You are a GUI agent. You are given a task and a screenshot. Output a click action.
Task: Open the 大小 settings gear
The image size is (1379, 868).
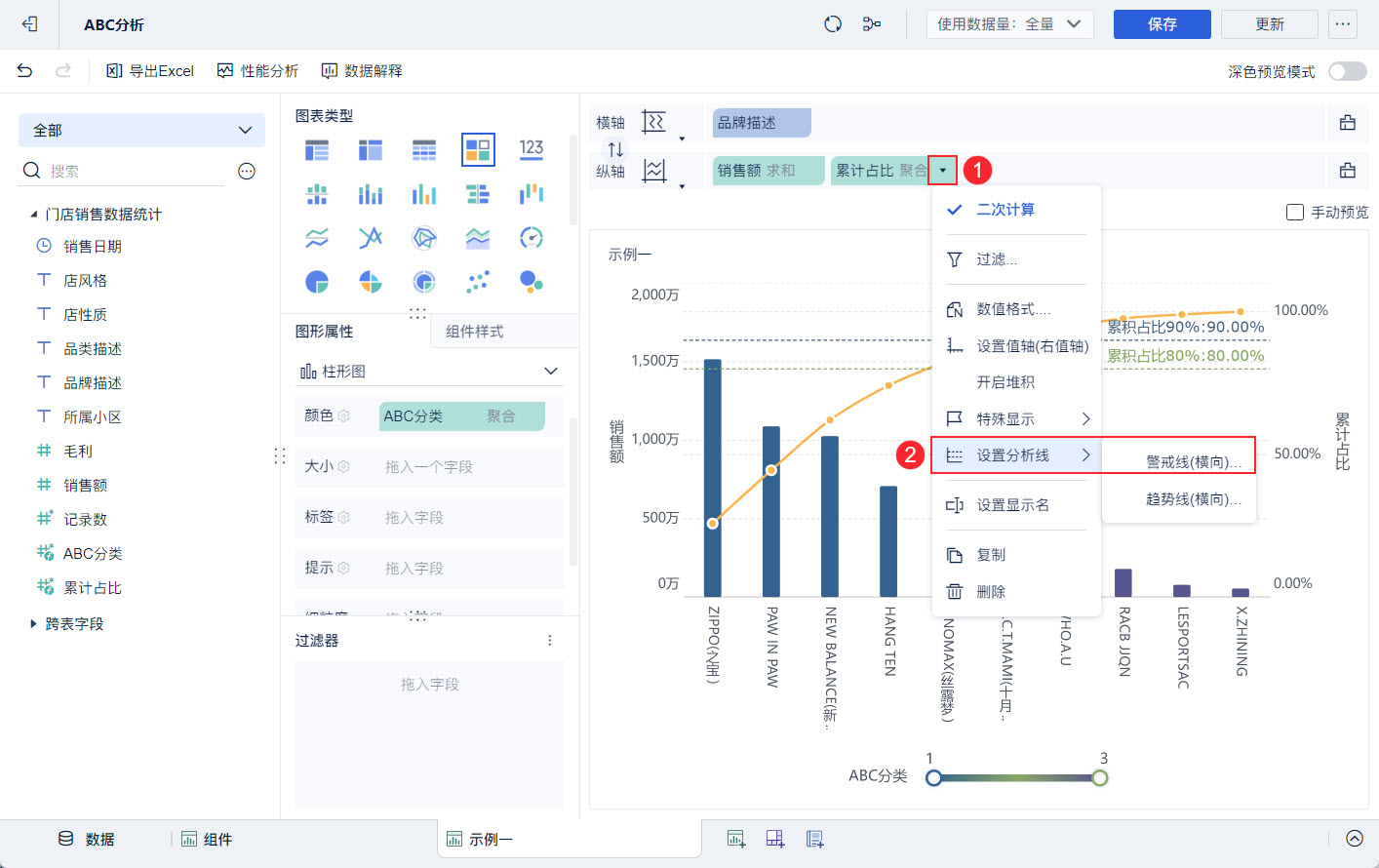point(343,467)
